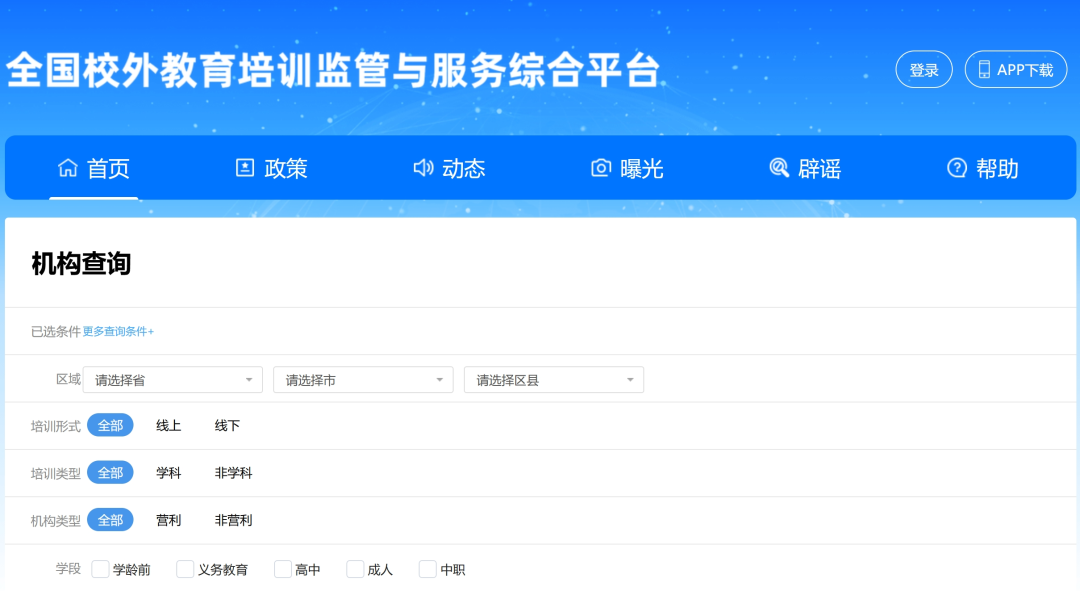Click the phone icon in APP下载 button

(984, 70)
